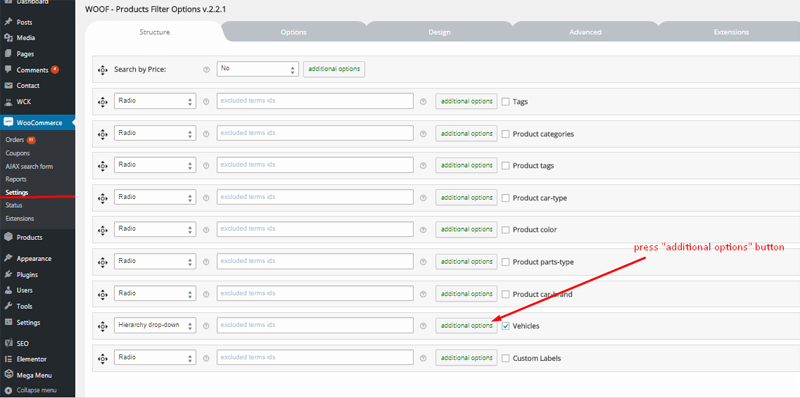The width and height of the screenshot is (800, 398).
Task: Switch to the Options tab
Action: [293, 32]
